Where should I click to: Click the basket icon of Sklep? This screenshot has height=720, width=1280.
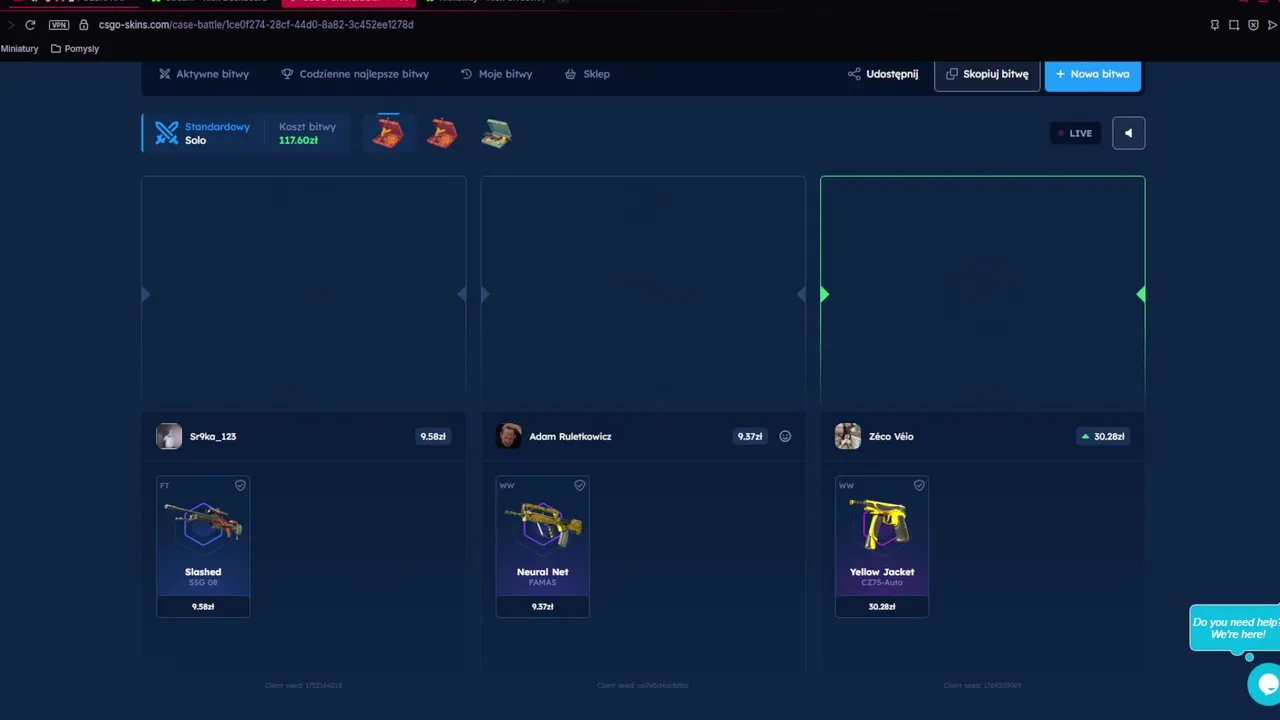[570, 74]
